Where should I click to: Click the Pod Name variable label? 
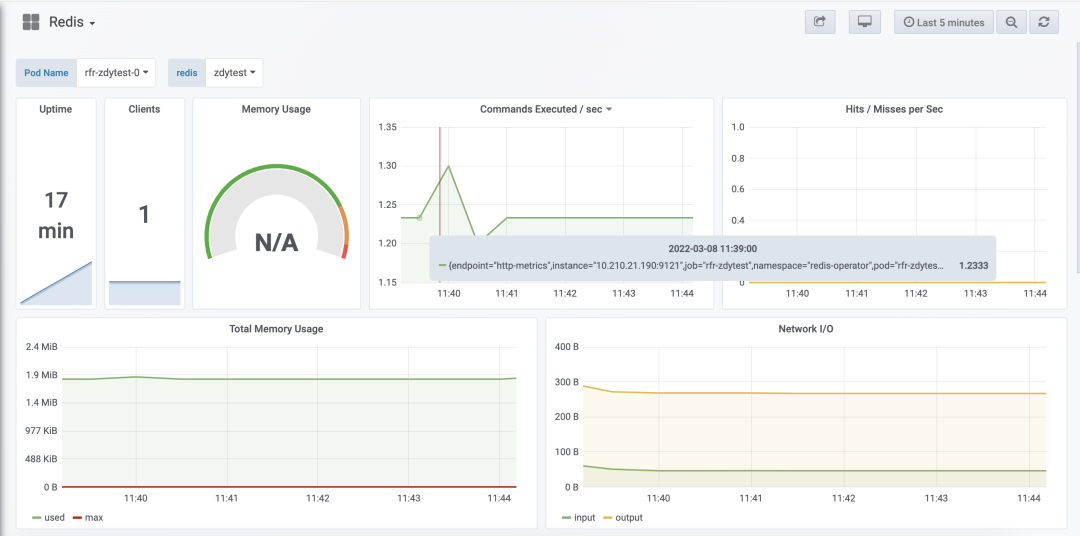46,72
